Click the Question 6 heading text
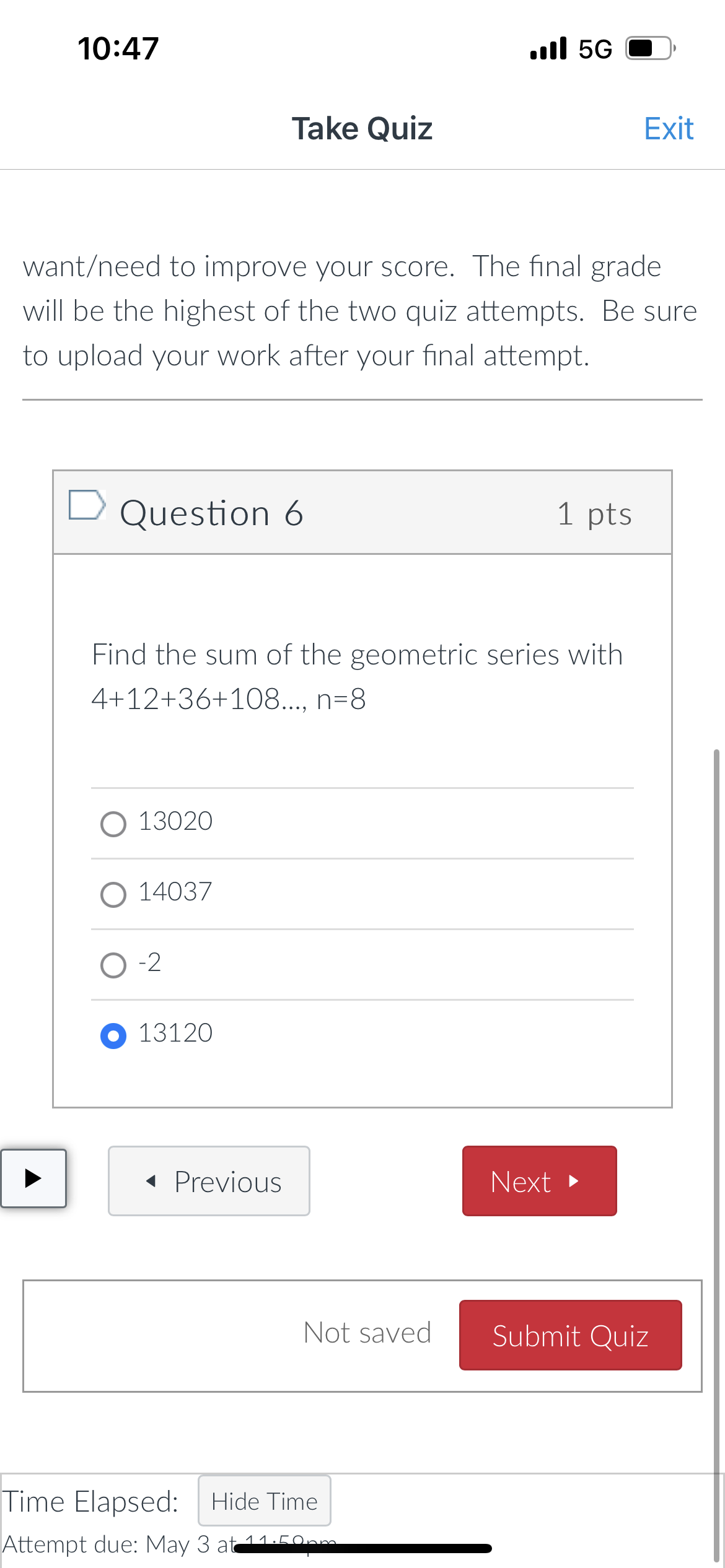This screenshot has width=725, height=1568. 211,513
